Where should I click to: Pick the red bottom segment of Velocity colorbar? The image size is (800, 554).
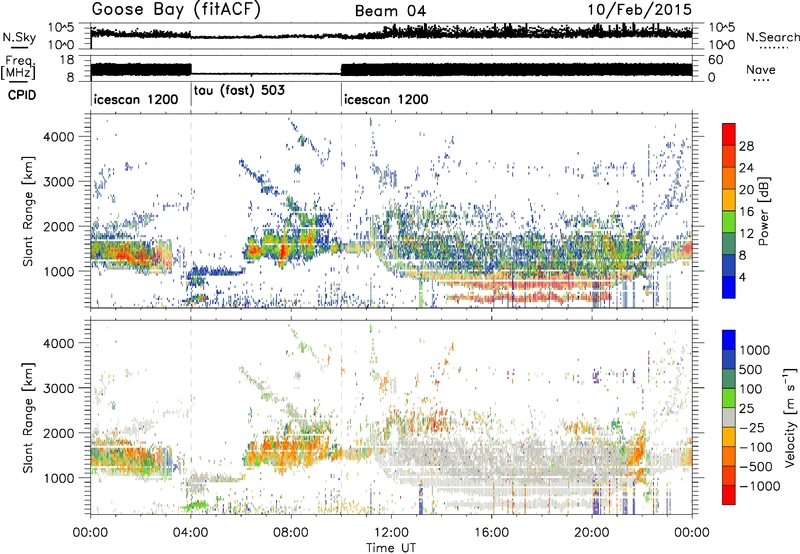pyautogui.click(x=729, y=495)
